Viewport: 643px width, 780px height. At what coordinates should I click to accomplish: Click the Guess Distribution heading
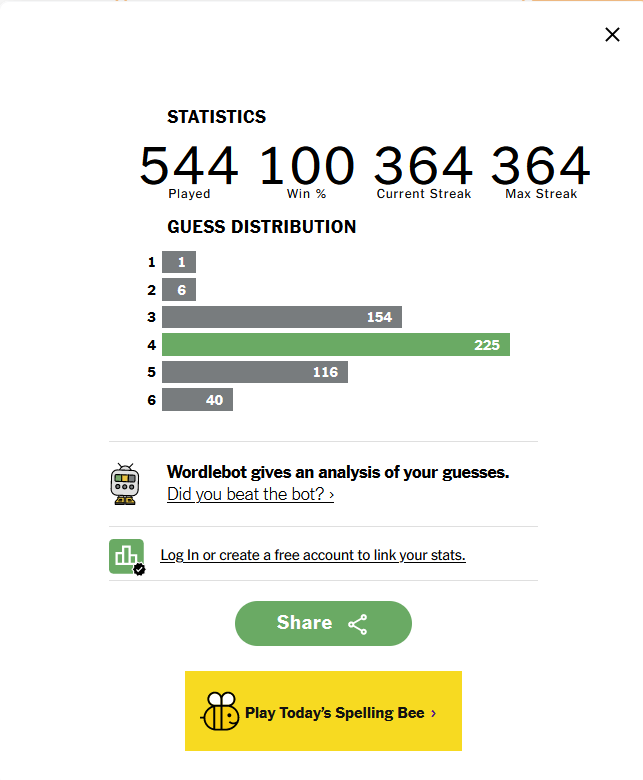(261, 227)
